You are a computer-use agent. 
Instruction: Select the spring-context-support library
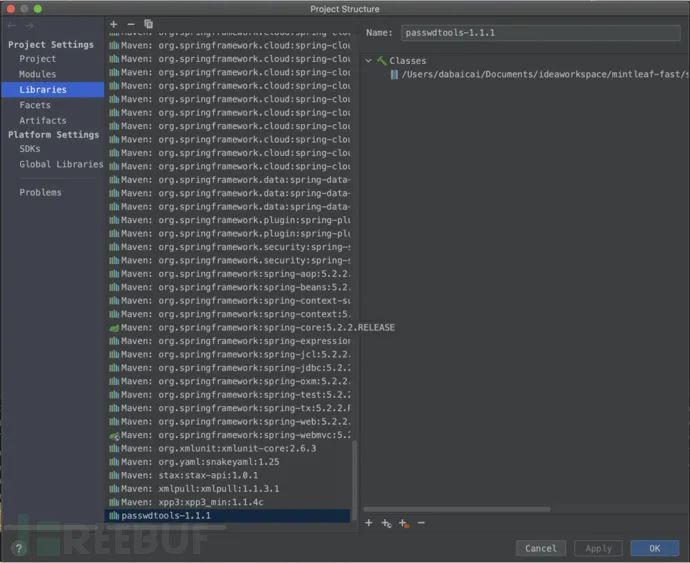point(229,301)
